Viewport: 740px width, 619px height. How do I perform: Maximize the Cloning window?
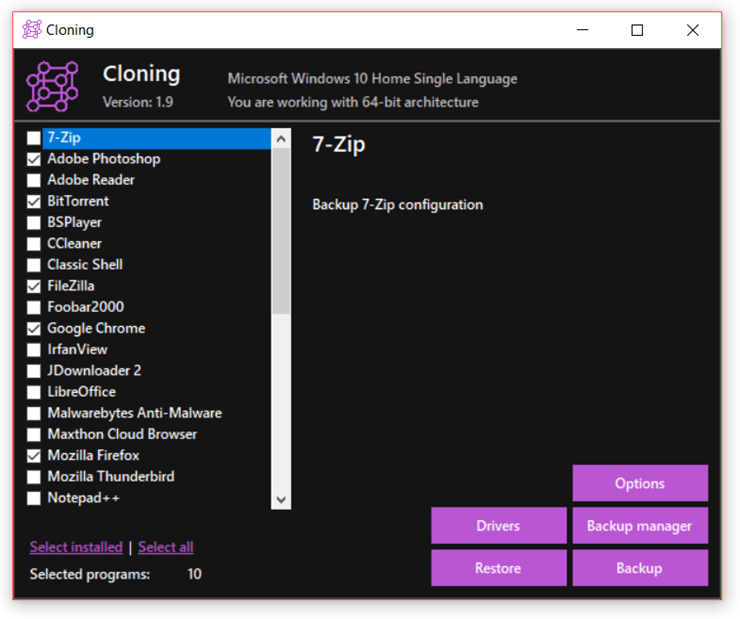(x=637, y=30)
